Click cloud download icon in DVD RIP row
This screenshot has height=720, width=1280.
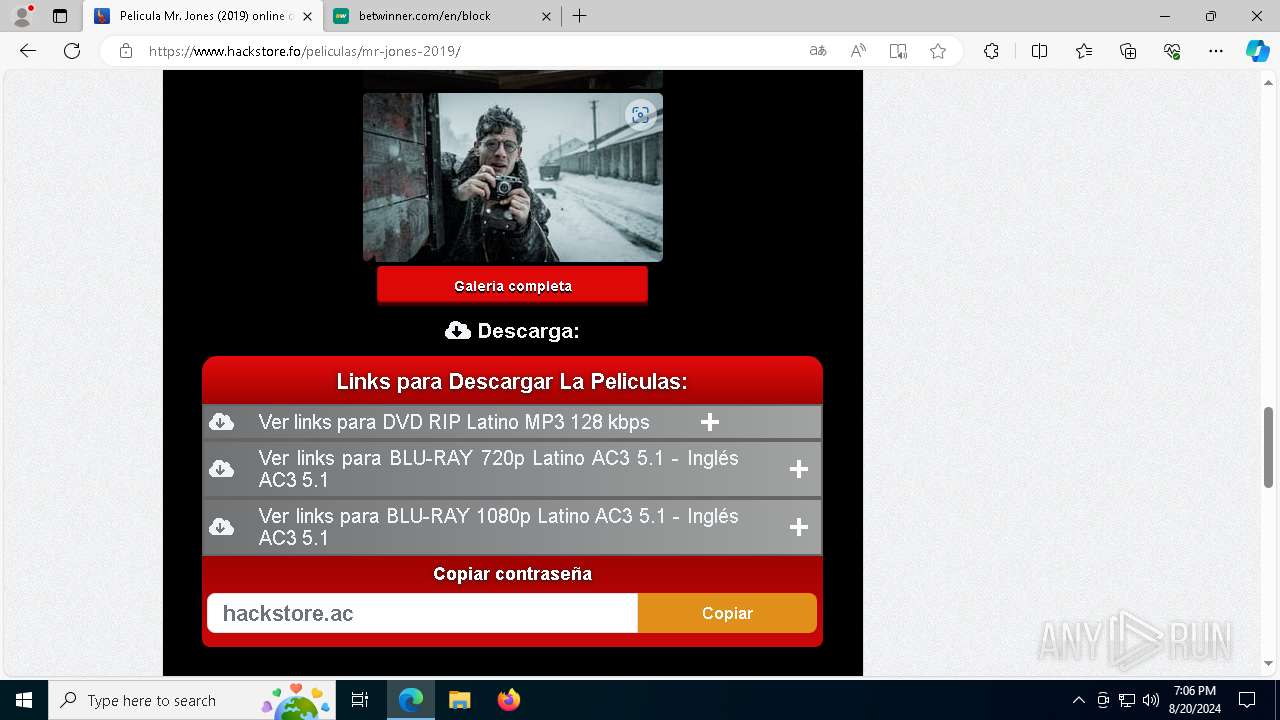(221, 422)
